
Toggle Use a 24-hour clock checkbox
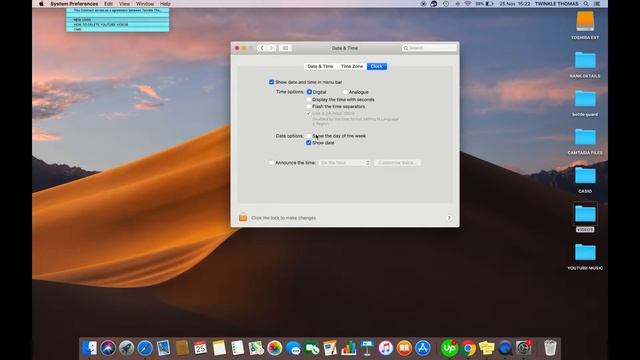click(x=309, y=113)
